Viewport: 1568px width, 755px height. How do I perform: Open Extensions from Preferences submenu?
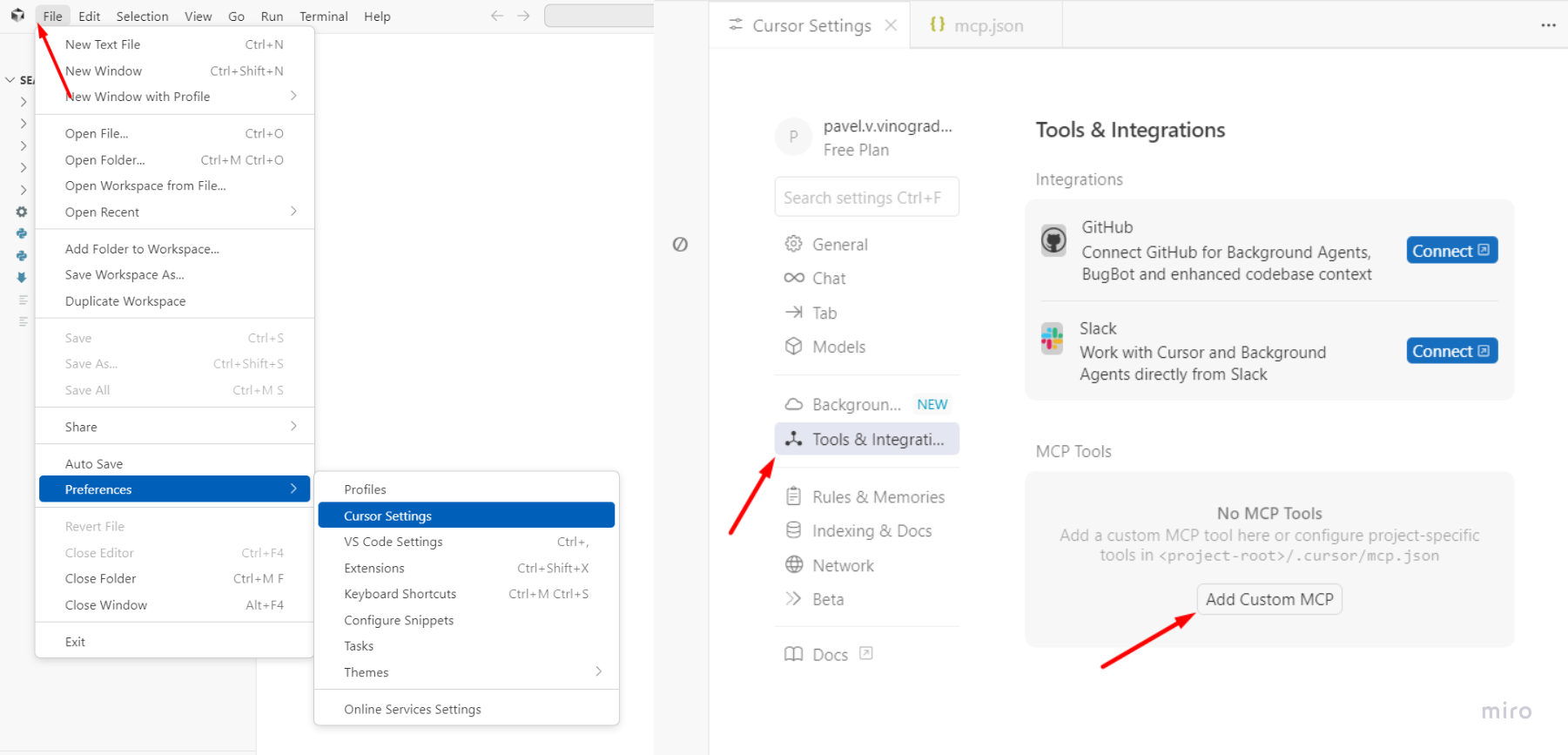click(x=467, y=568)
